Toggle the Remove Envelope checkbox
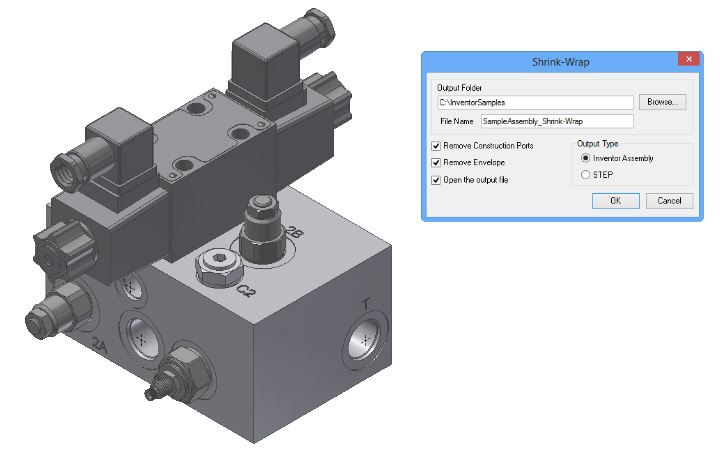Screen dimensions: 720x450 pos(436,163)
